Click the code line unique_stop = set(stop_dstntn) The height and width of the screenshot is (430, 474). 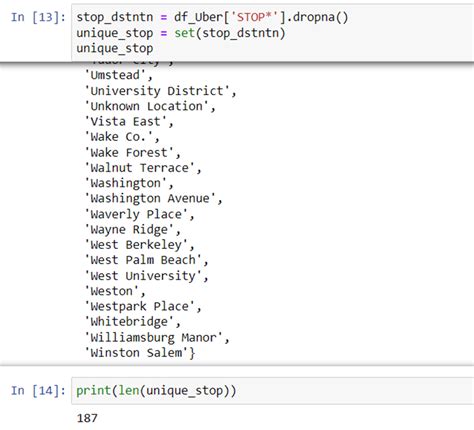tap(181, 33)
